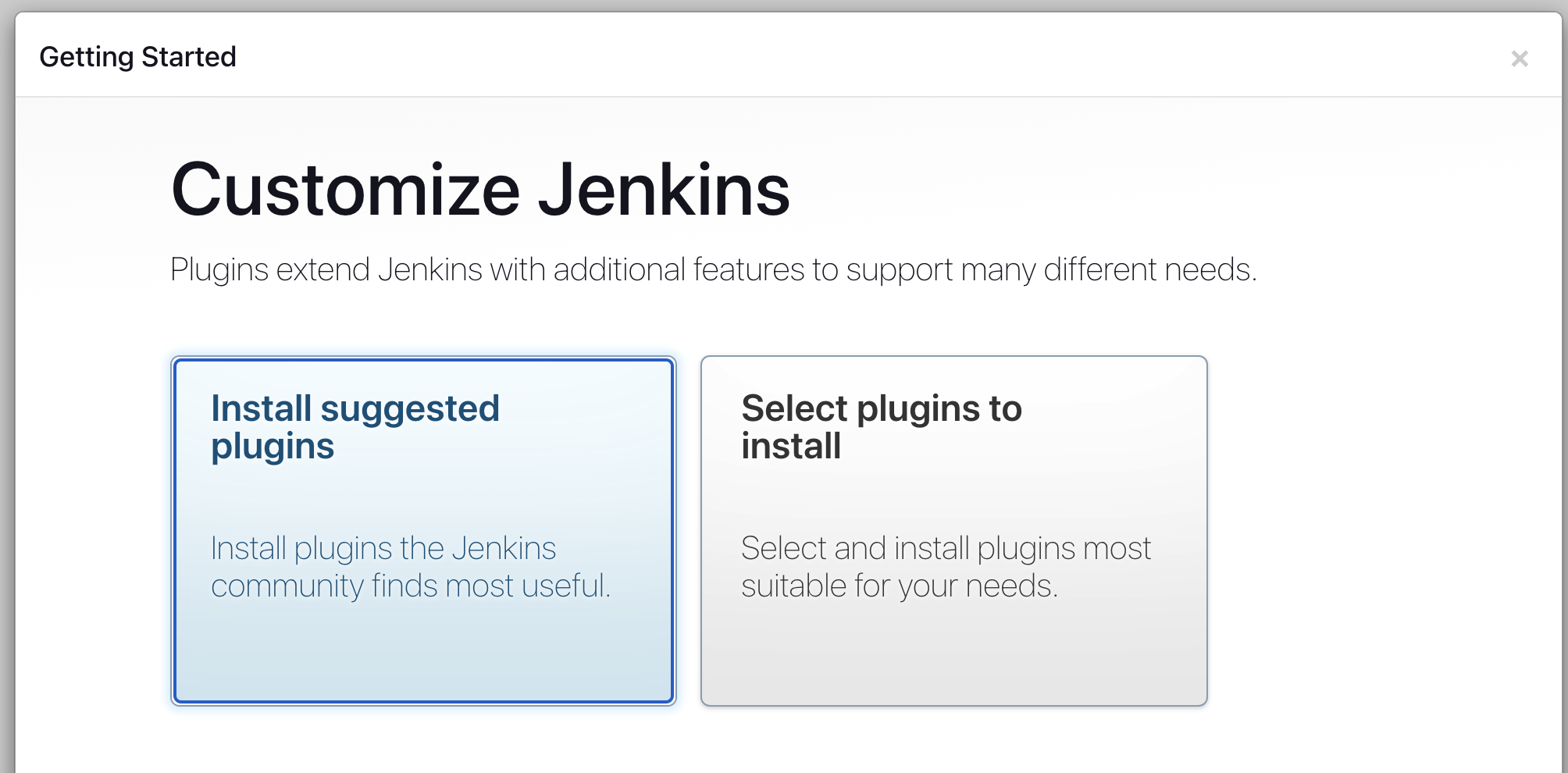Click the 'Plugins extend Jenkins with additional features' sentence
Viewport: 1568px width, 773px height.
713,270
